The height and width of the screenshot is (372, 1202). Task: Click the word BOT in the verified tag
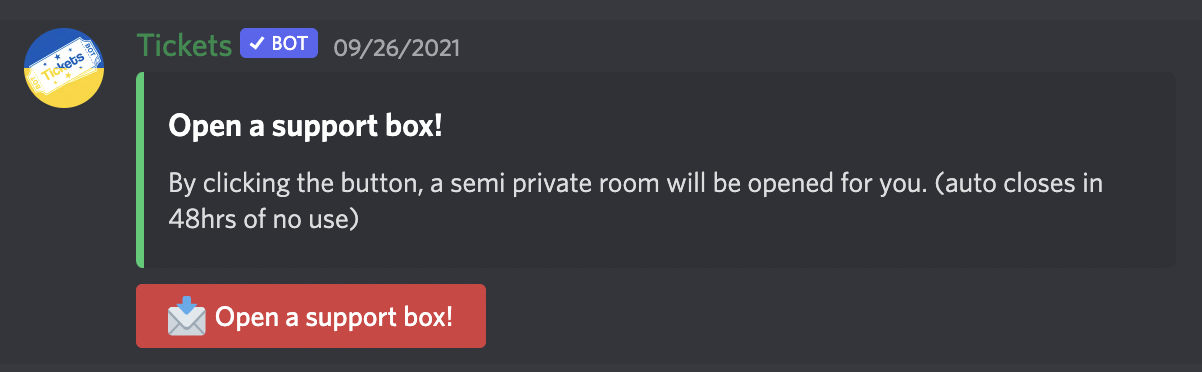click(x=290, y=44)
